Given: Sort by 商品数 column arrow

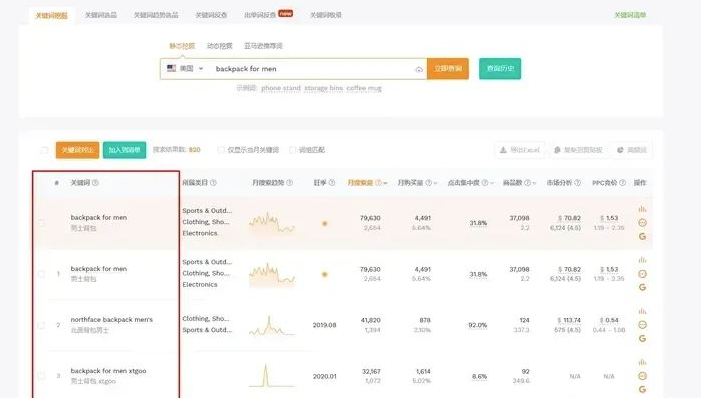Looking at the screenshot, I should coord(534,183).
